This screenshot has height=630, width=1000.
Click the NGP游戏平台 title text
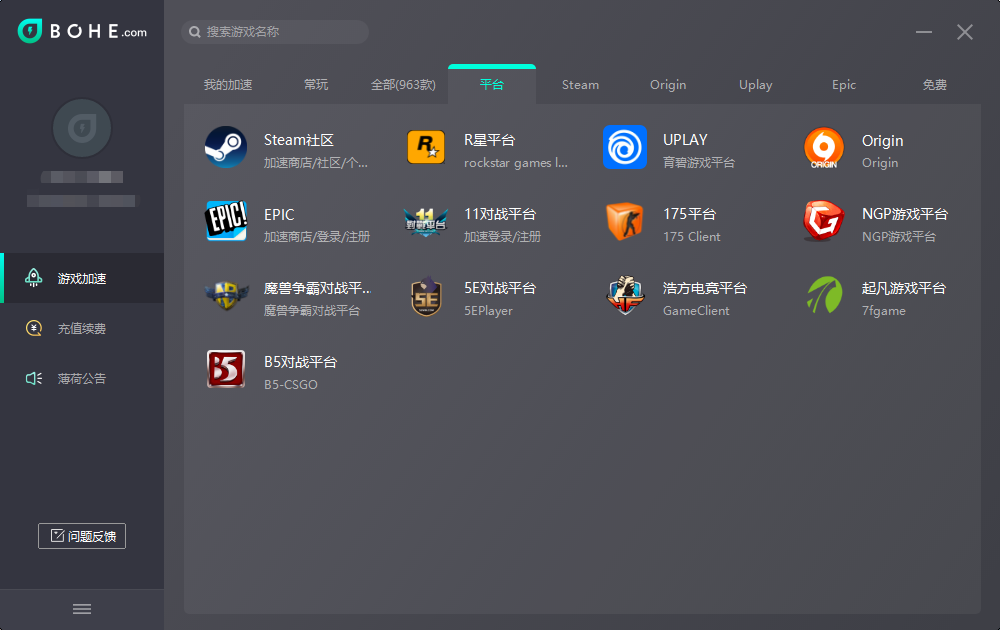point(904,214)
